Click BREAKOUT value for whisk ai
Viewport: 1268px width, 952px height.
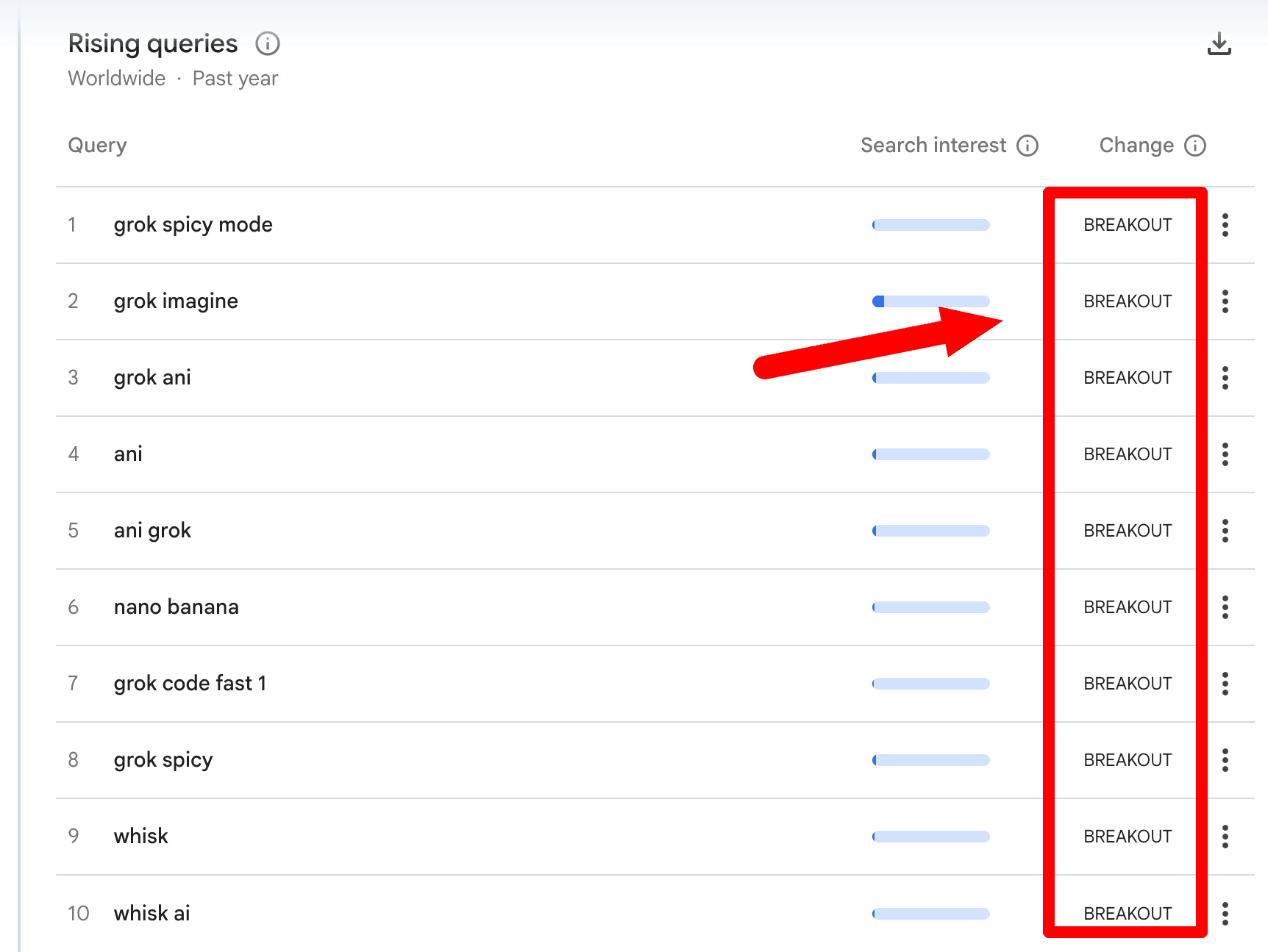click(1128, 914)
